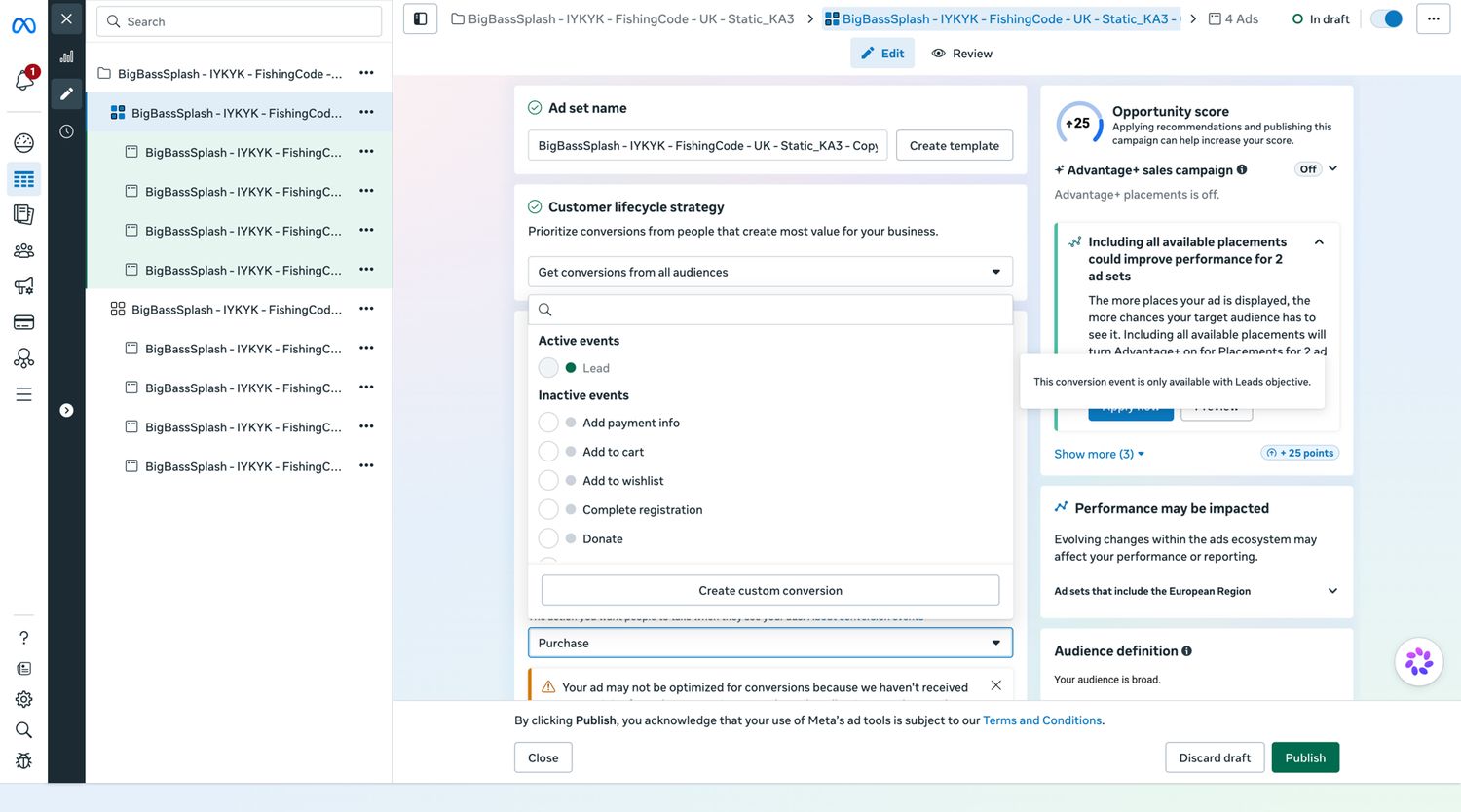Open the Purchase conversion event dropdown

[x=769, y=643]
